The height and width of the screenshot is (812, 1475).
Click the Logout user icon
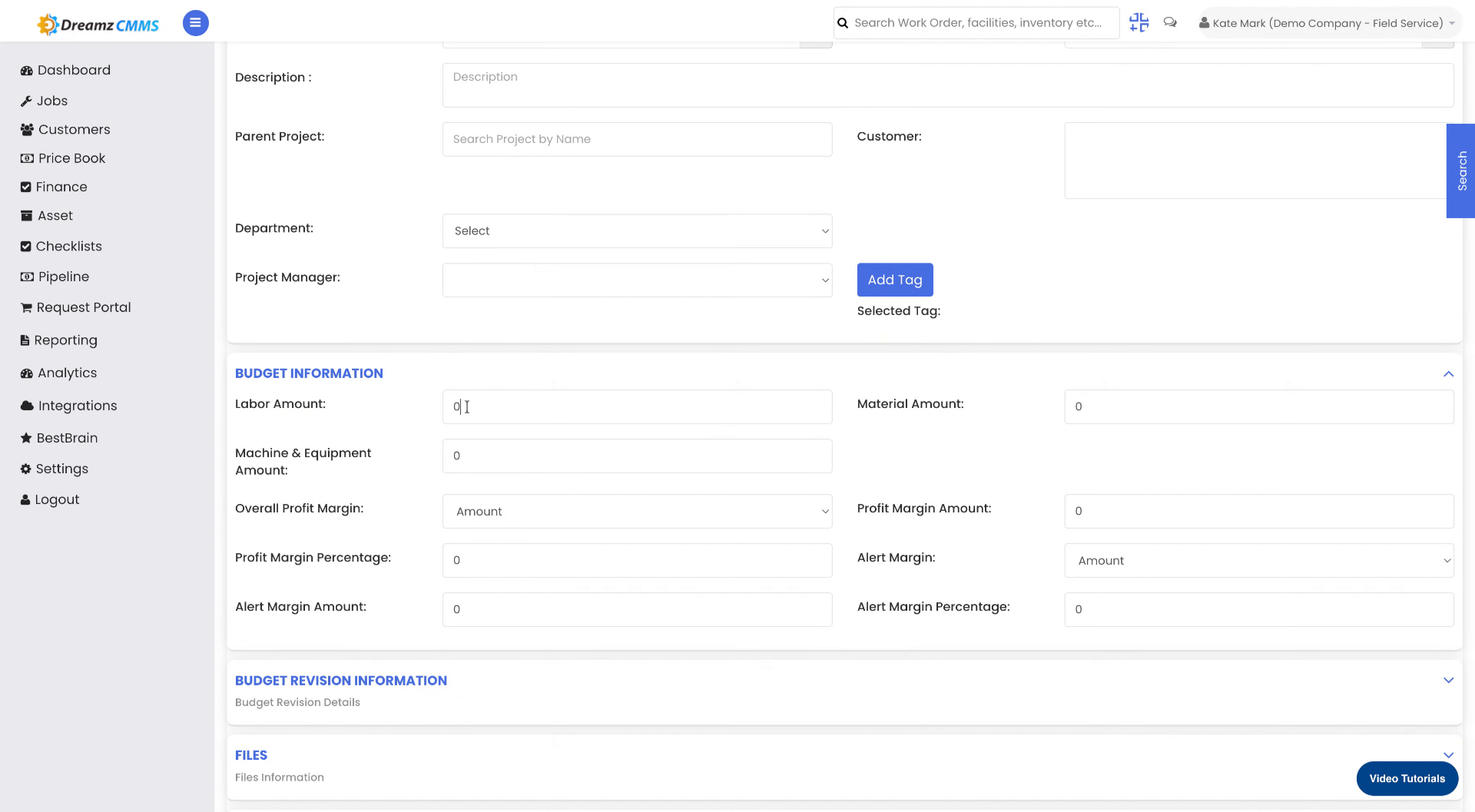click(25, 499)
